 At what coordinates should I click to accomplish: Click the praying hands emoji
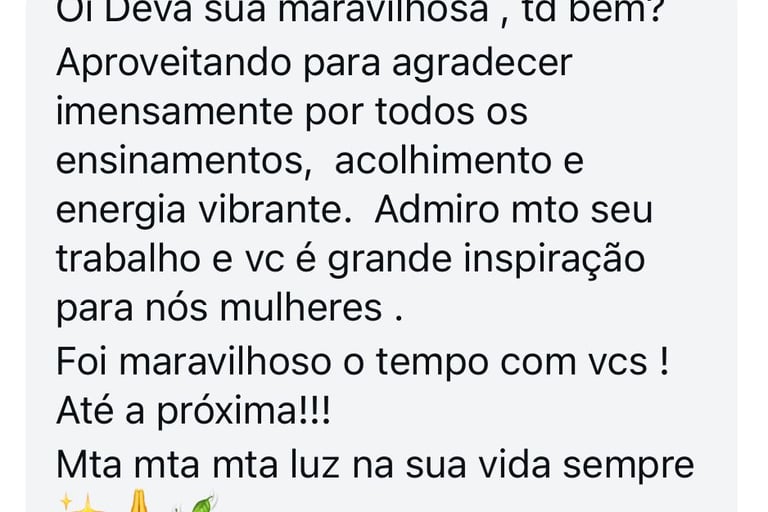click(138, 503)
